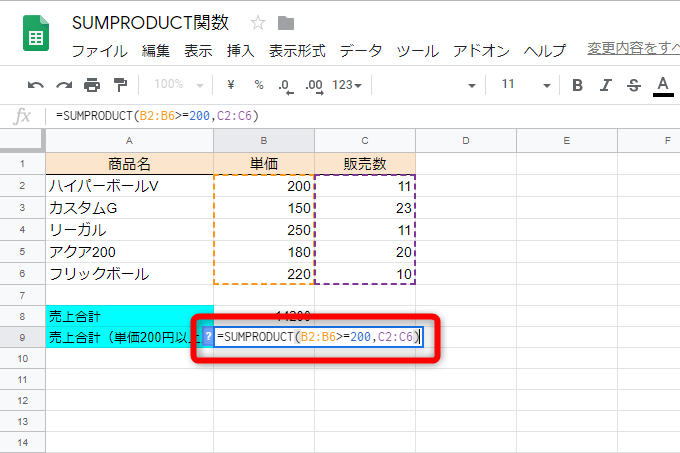680x453 pixels.
Task: Toggle strikethrough formatting
Action: point(634,85)
